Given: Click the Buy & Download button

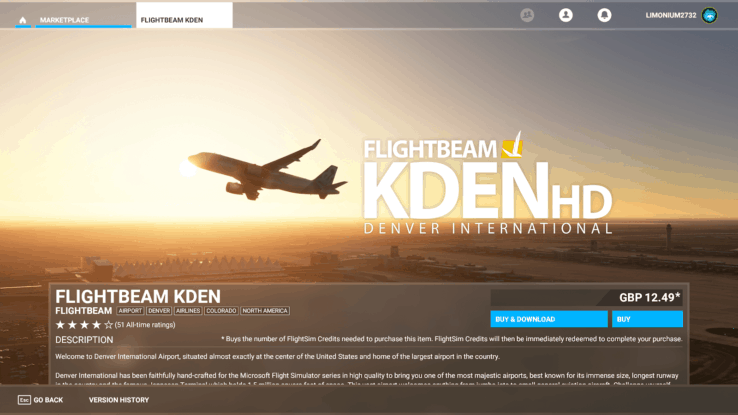Looking at the screenshot, I should [x=549, y=319].
